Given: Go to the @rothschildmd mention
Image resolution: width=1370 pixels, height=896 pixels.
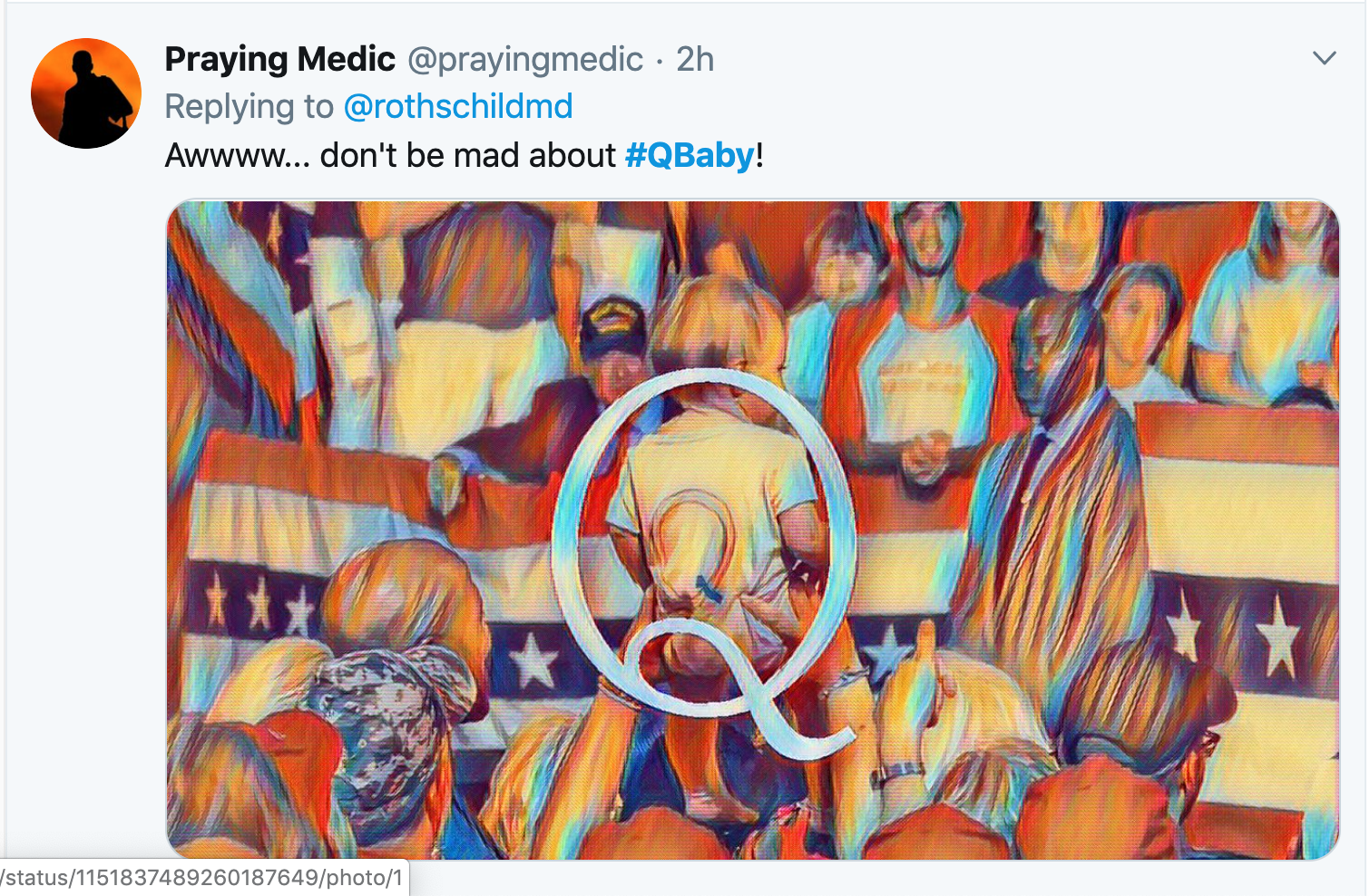Looking at the screenshot, I should (458, 107).
